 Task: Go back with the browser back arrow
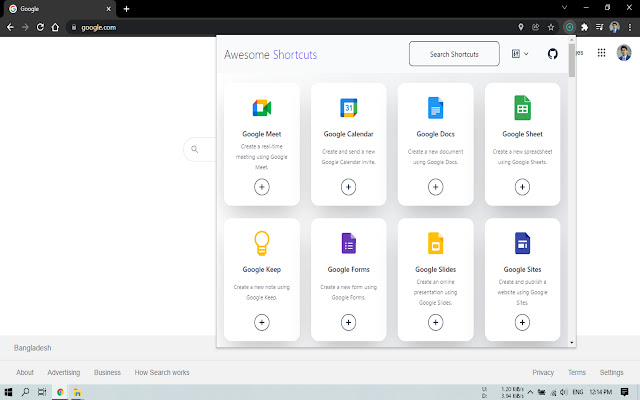[10, 27]
